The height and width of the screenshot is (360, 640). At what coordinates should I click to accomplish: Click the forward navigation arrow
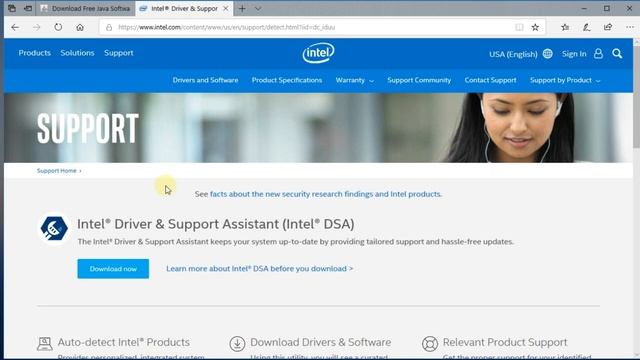(37, 27)
